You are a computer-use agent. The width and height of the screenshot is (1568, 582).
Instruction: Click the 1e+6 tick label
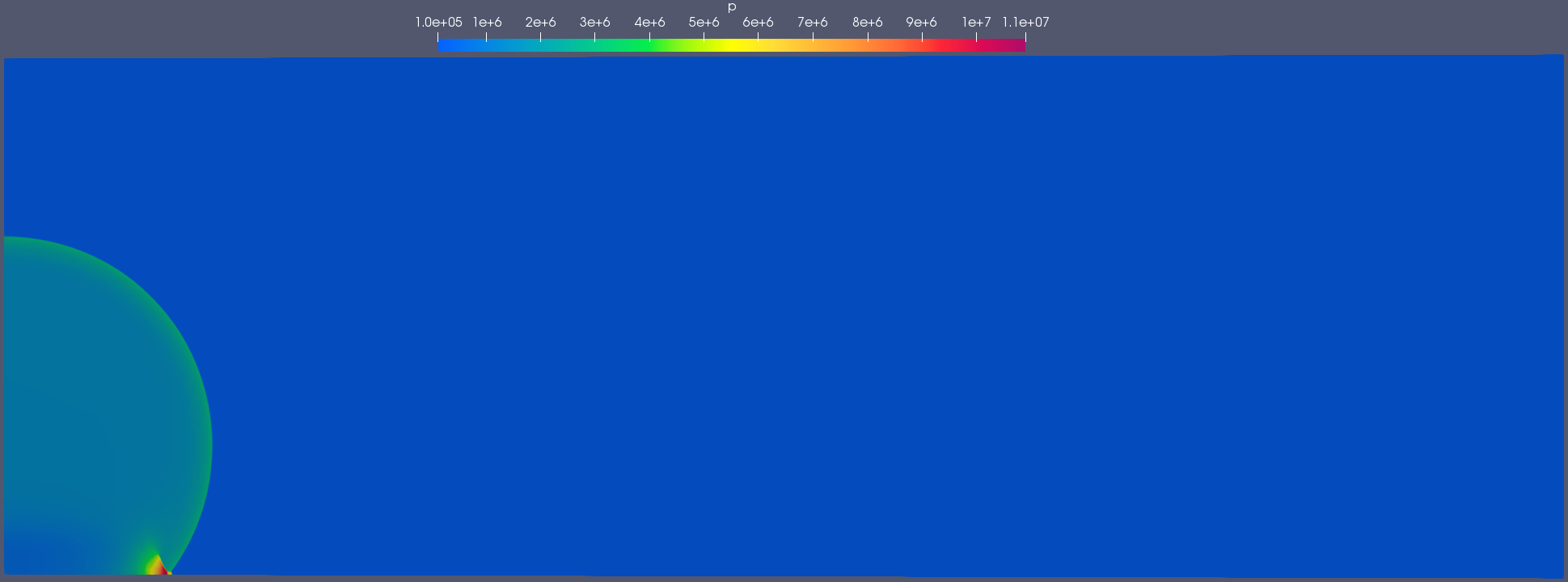[487, 23]
